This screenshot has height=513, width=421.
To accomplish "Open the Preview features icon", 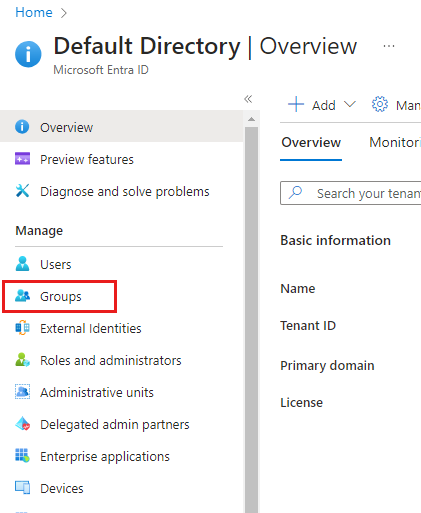I will [22, 159].
